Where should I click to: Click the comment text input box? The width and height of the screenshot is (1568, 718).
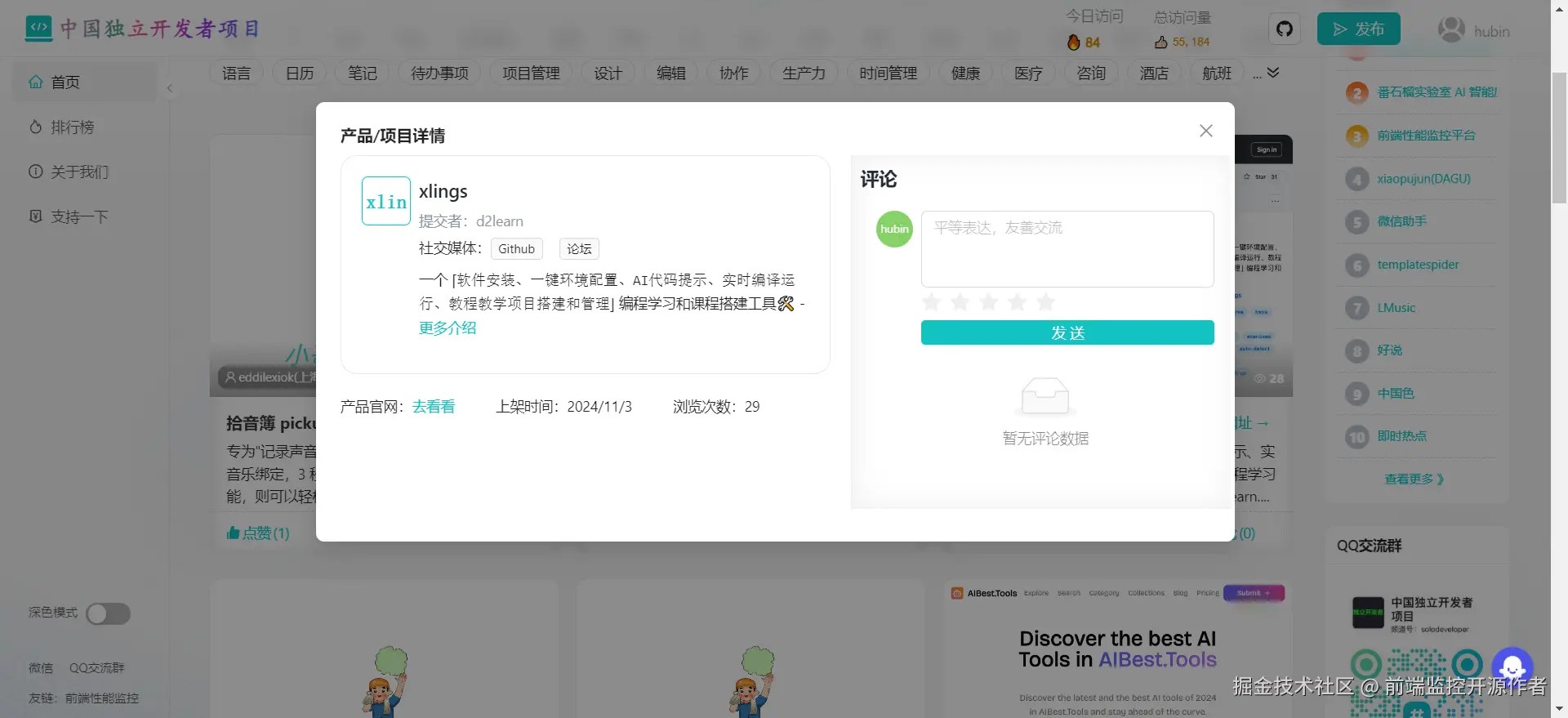(1067, 249)
